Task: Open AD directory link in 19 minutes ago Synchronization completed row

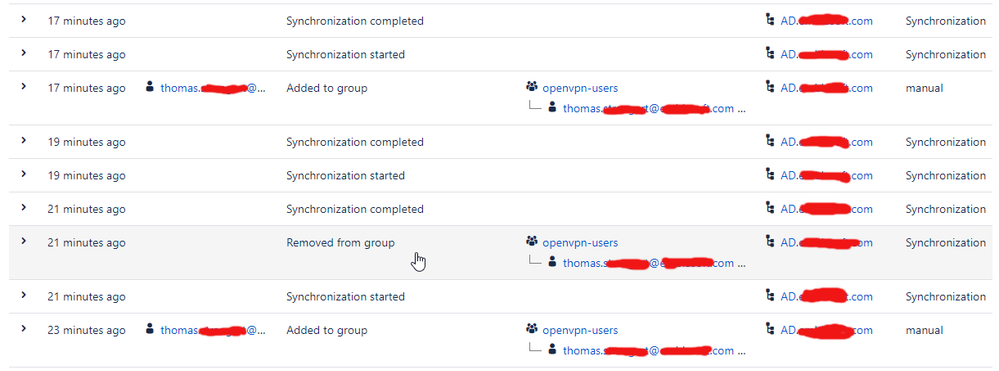Action: pyautogui.click(x=826, y=142)
